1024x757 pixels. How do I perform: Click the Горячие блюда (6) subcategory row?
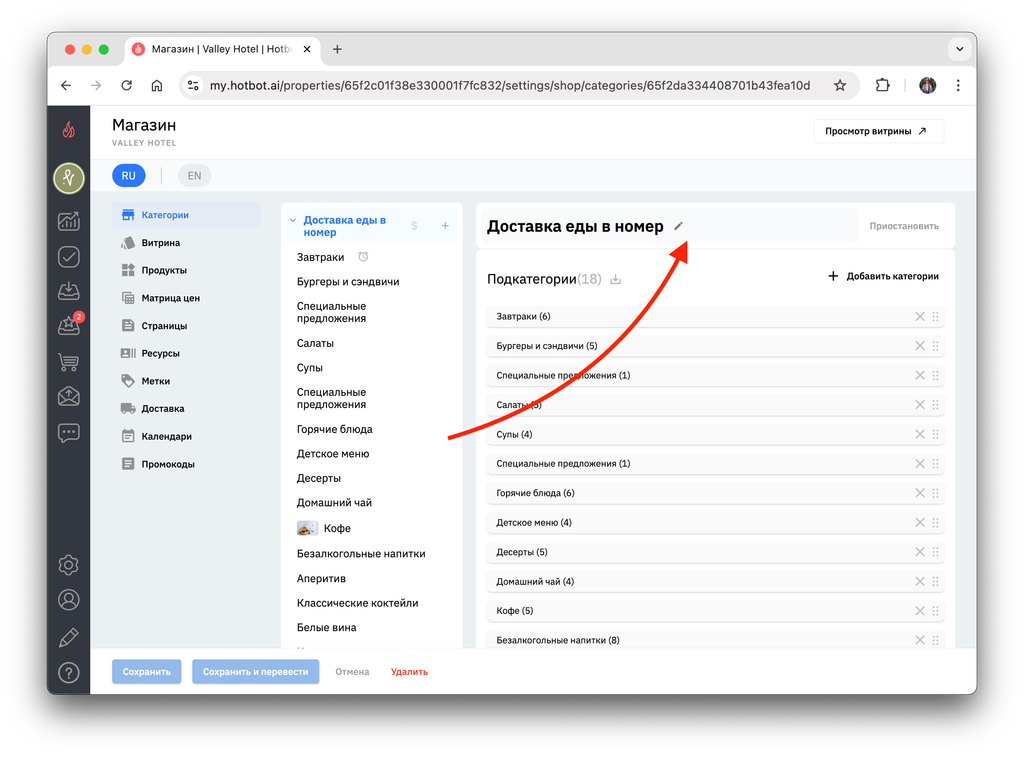click(x=715, y=493)
